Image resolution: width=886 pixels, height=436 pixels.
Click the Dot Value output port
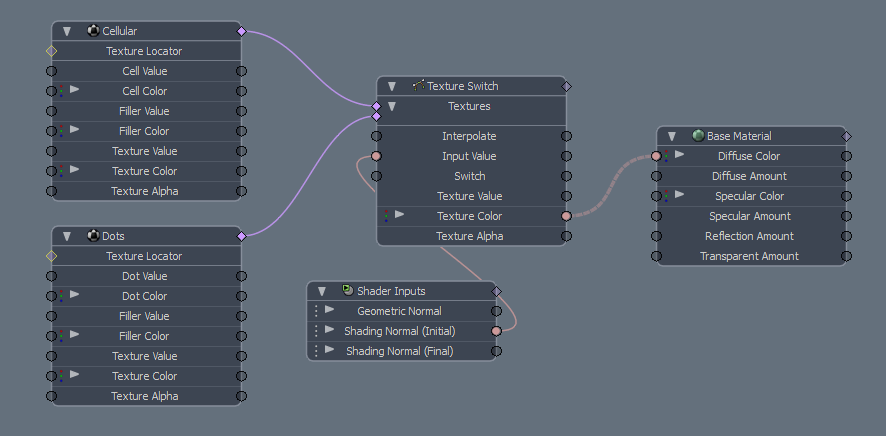(x=241, y=276)
